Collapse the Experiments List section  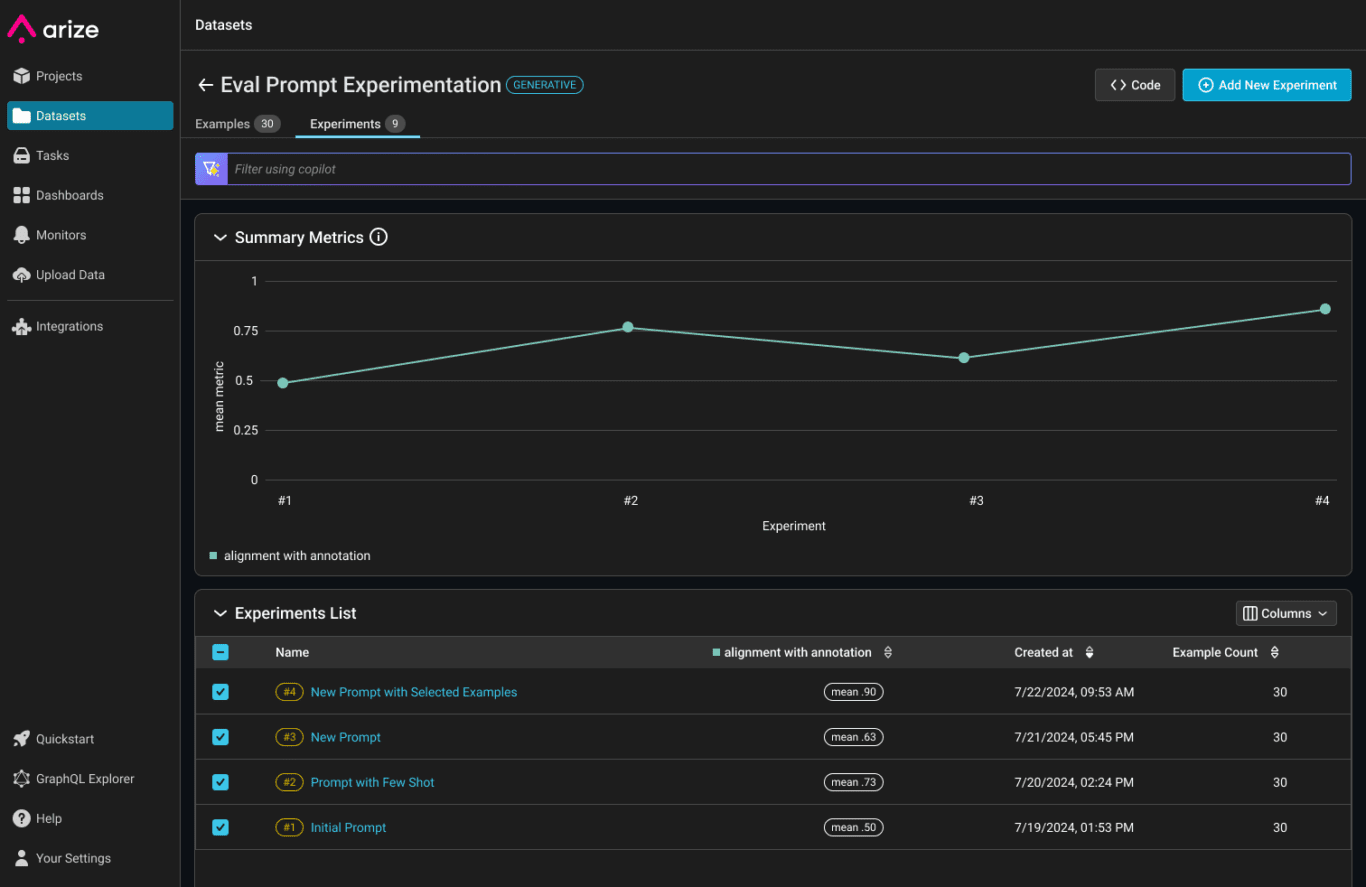pyautogui.click(x=220, y=613)
